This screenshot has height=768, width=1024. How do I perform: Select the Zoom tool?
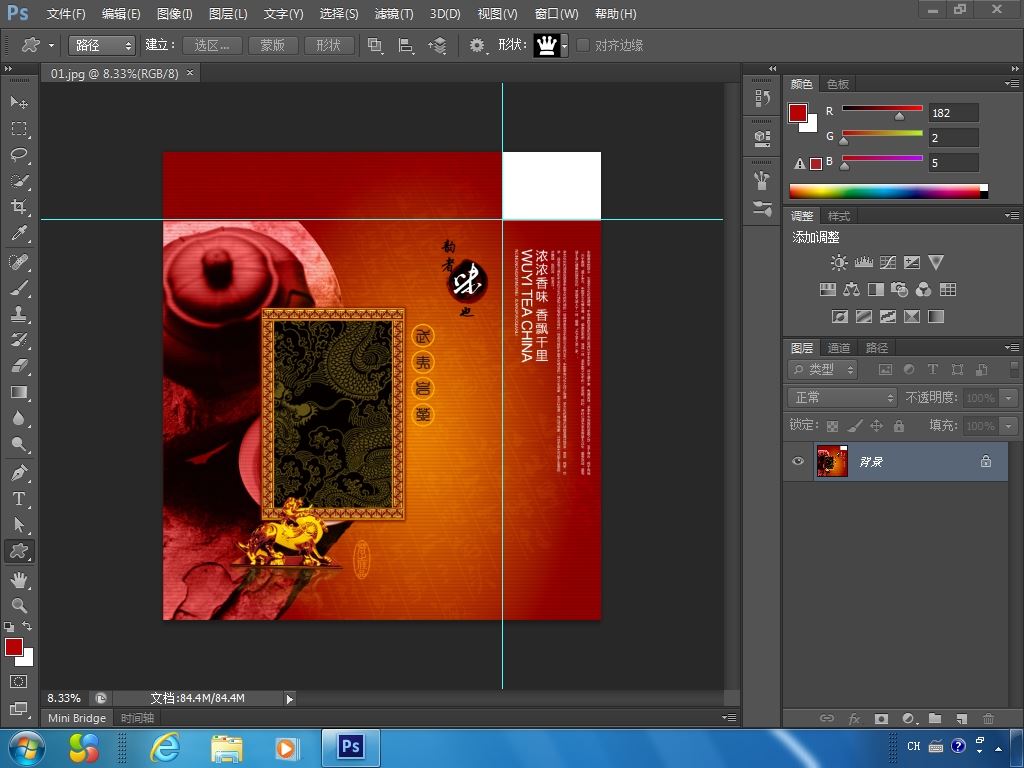coord(19,605)
